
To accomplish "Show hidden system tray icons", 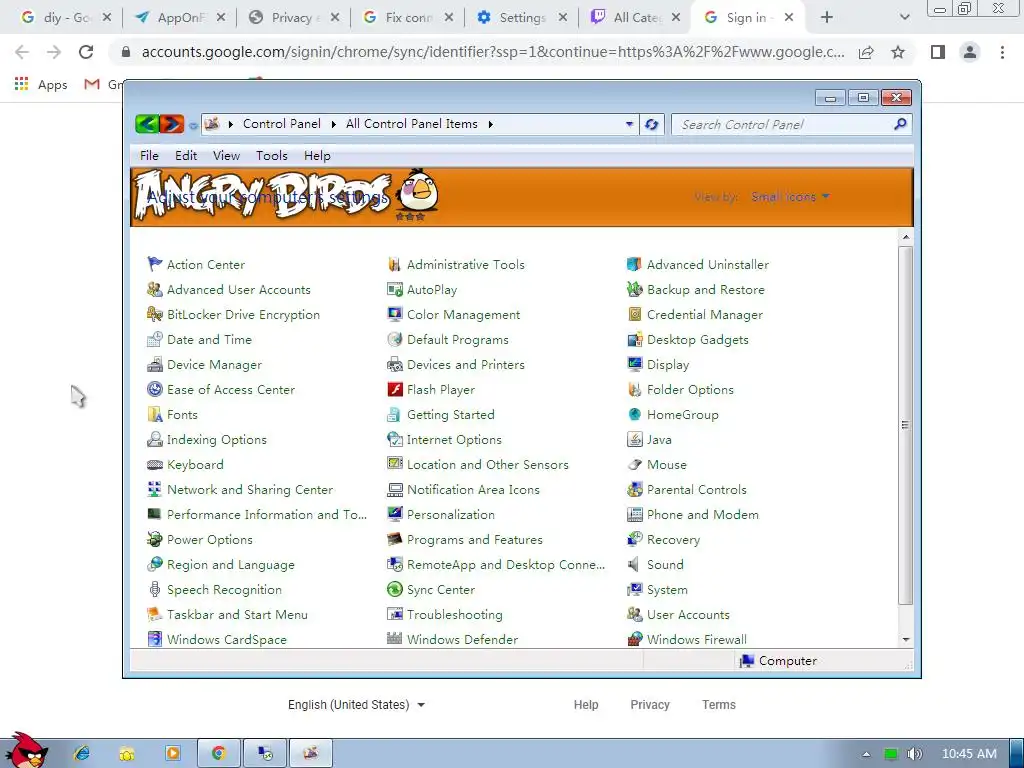I will [x=866, y=754].
